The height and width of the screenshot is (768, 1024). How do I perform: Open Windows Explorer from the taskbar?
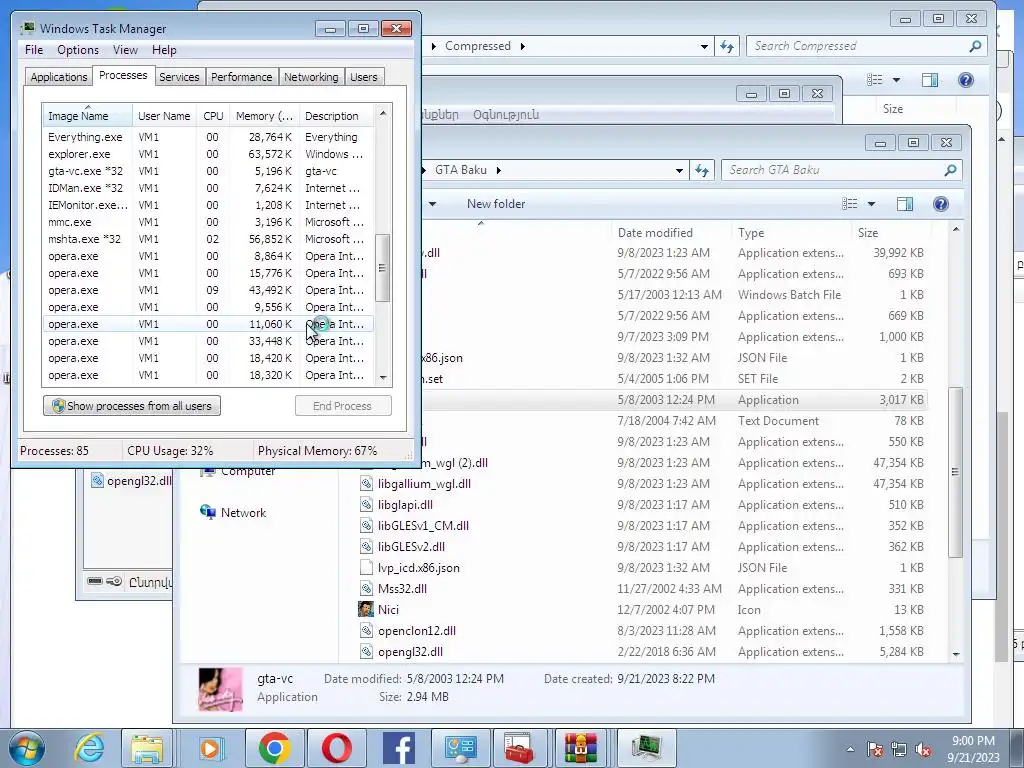click(x=147, y=748)
